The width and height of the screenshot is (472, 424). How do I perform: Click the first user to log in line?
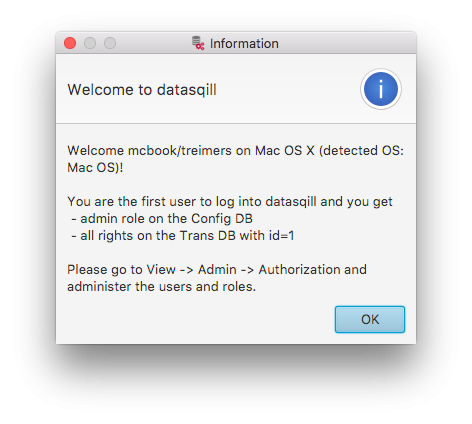230,202
